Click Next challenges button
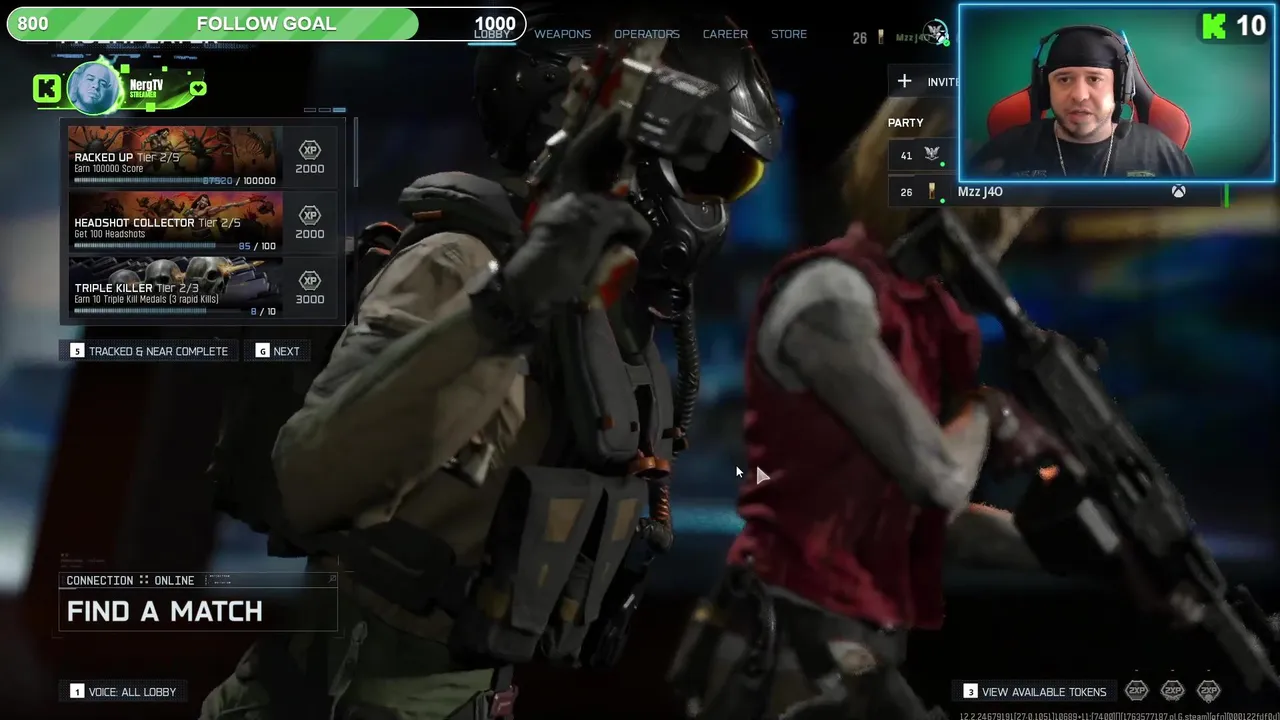 point(278,351)
